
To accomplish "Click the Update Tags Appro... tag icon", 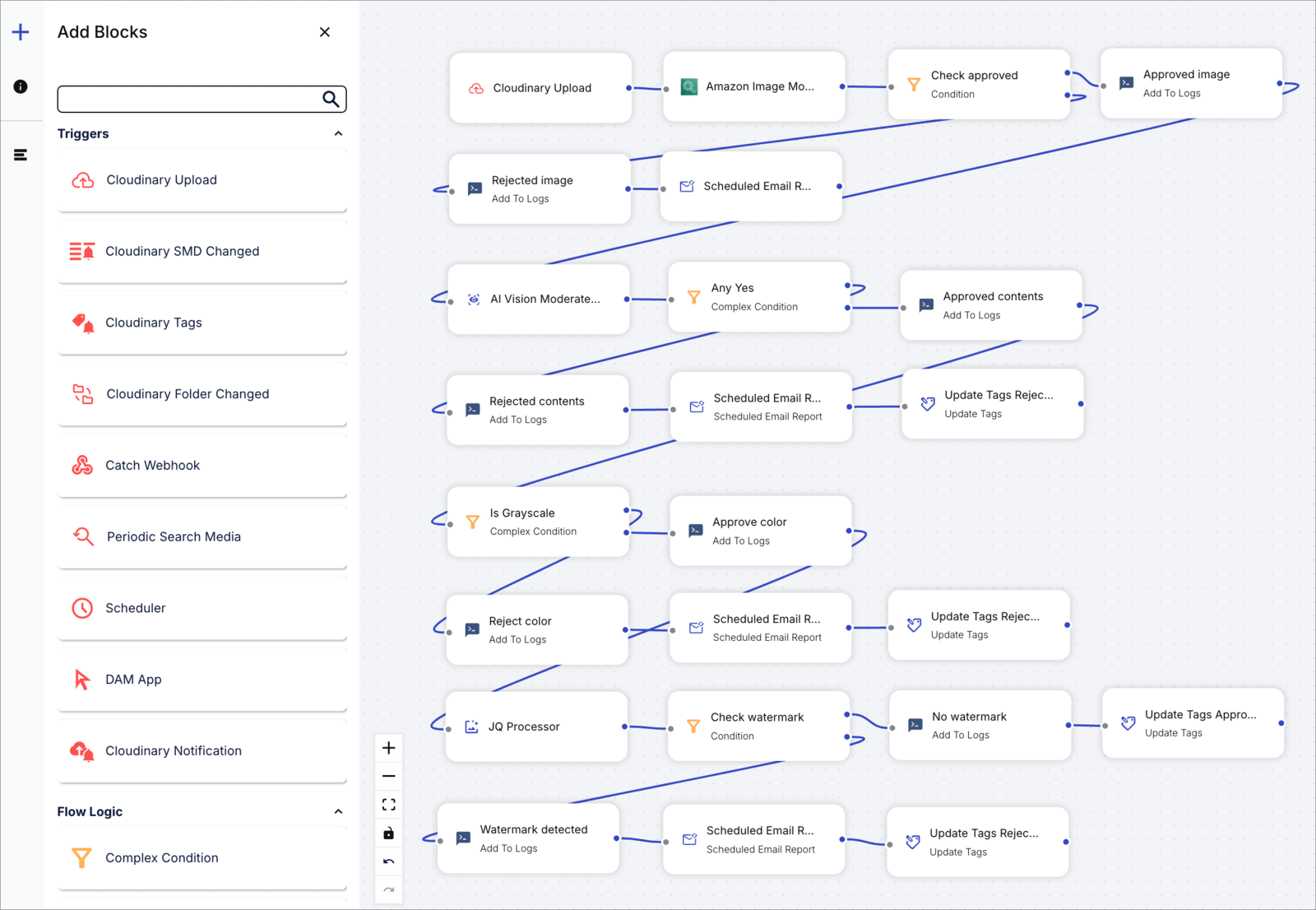I will pyautogui.click(x=1128, y=723).
